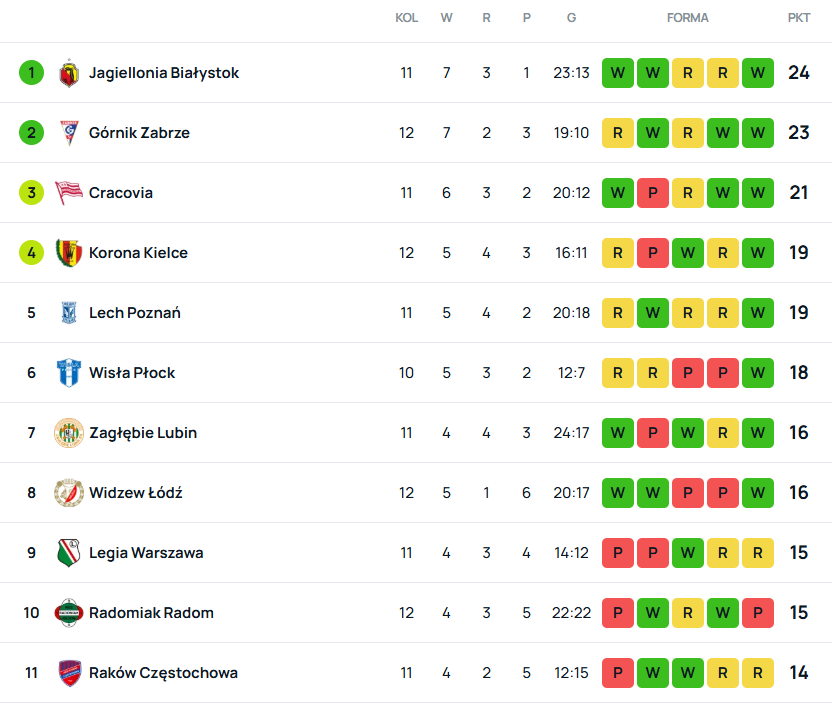The image size is (832, 703).
Task: Click the Lech Poznań club crest
Action: click(x=68, y=313)
